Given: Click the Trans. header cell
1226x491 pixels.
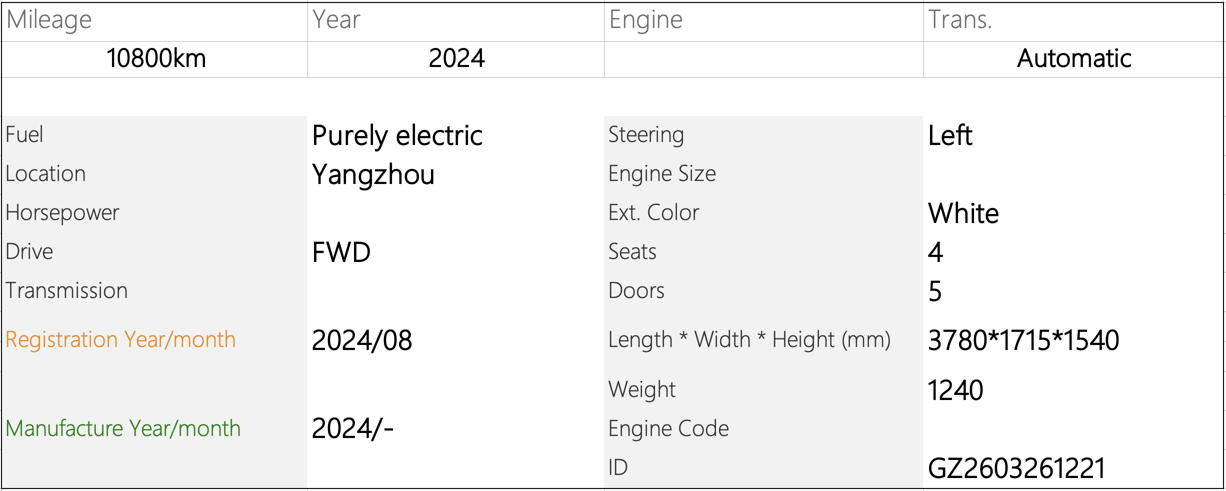Looking at the screenshot, I should click(960, 20).
